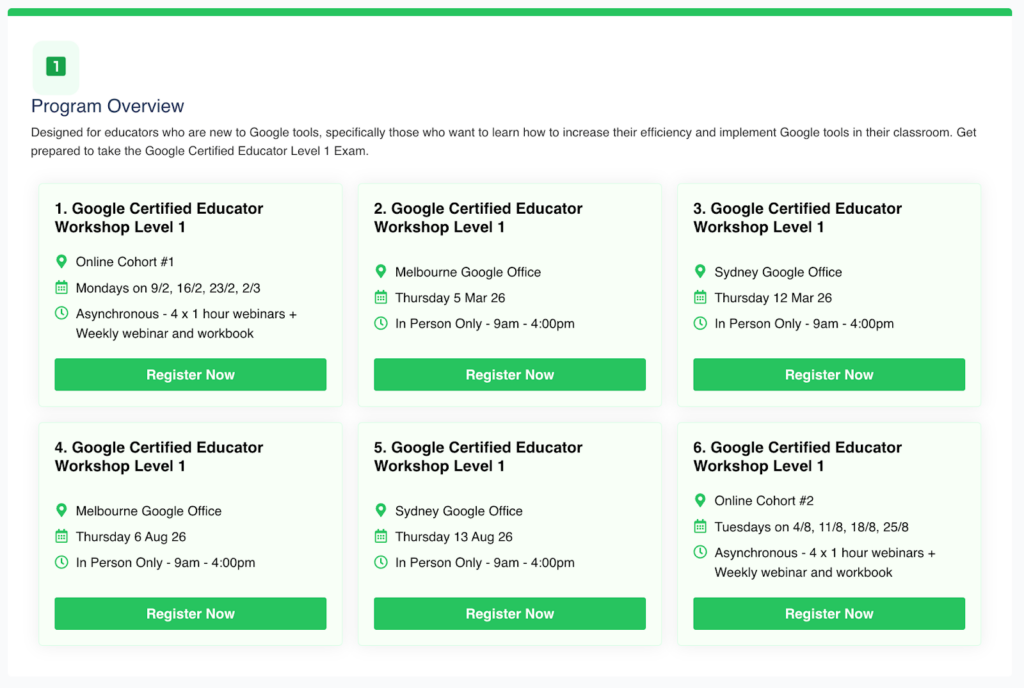Click clock icon in Online Cohort #2 card

pos(700,553)
